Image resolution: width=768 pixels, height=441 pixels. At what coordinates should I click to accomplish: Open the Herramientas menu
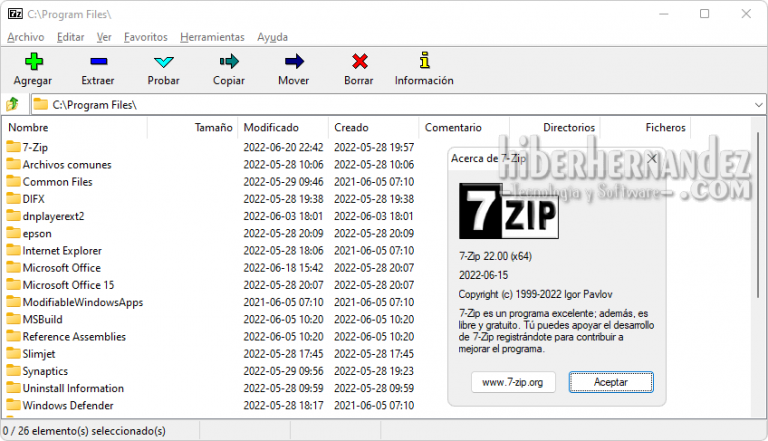tap(213, 37)
